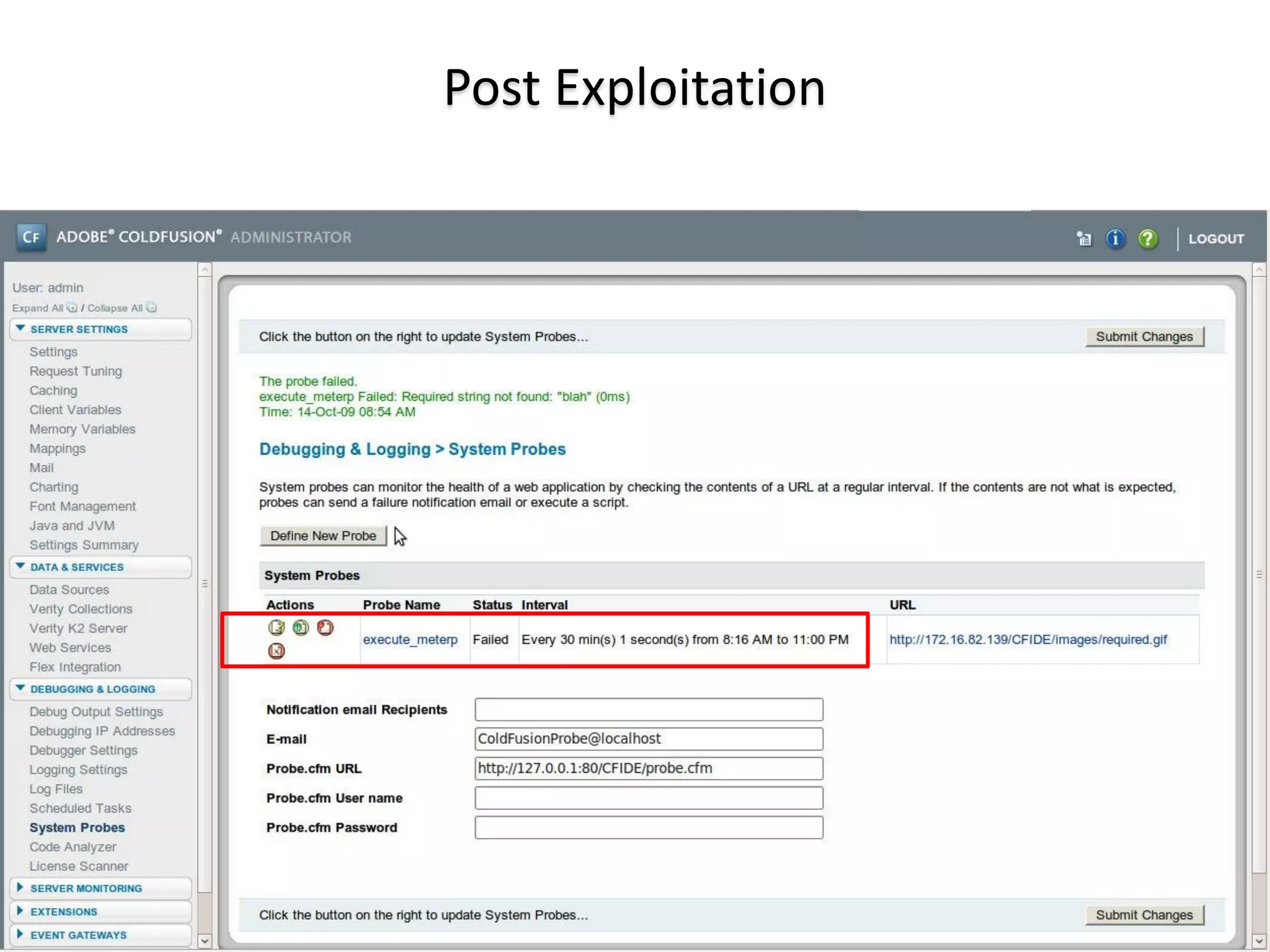
Task: Click the E-mail input field
Action: pyautogui.click(x=649, y=739)
